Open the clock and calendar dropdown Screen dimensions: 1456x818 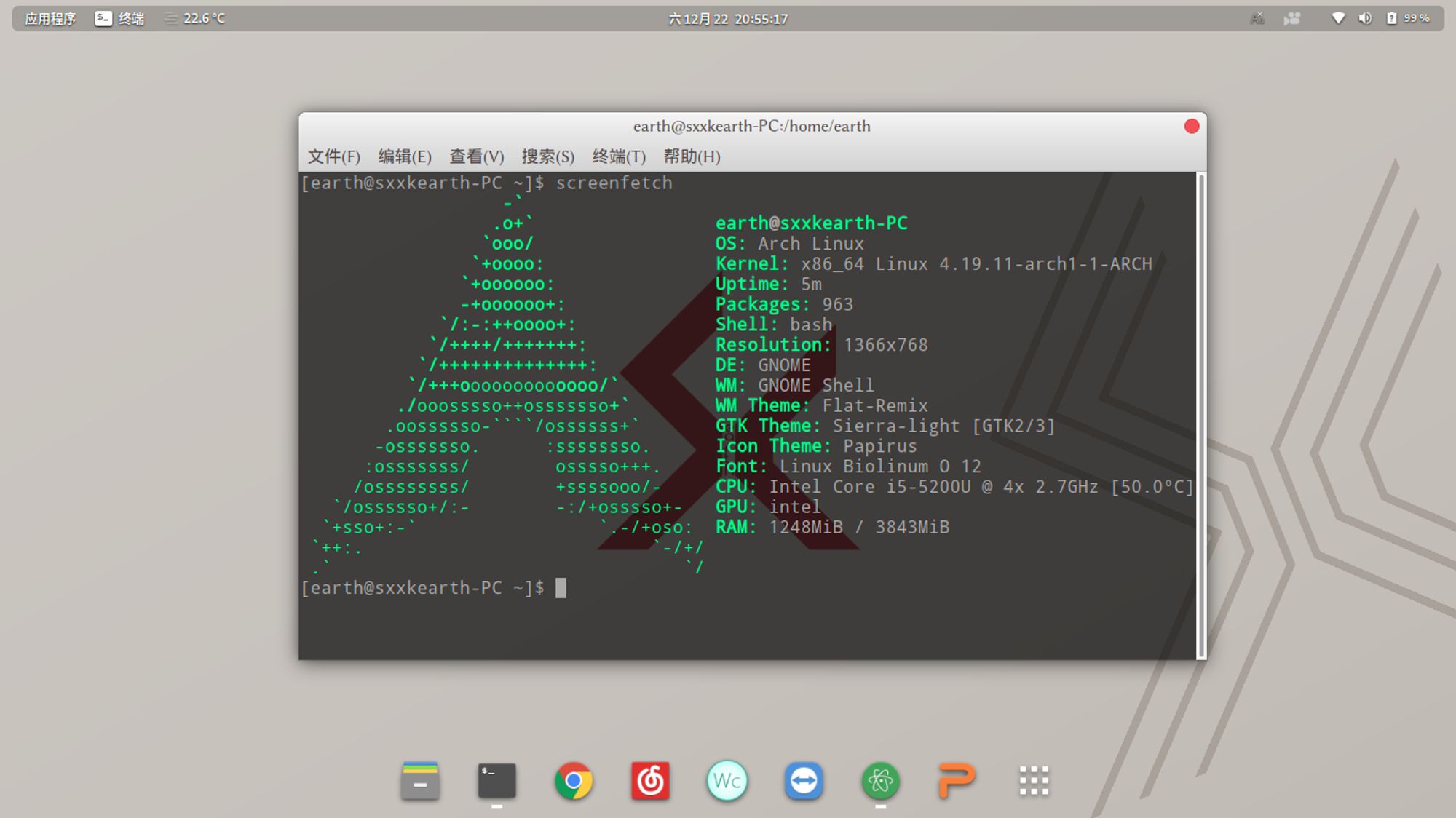[x=727, y=19]
